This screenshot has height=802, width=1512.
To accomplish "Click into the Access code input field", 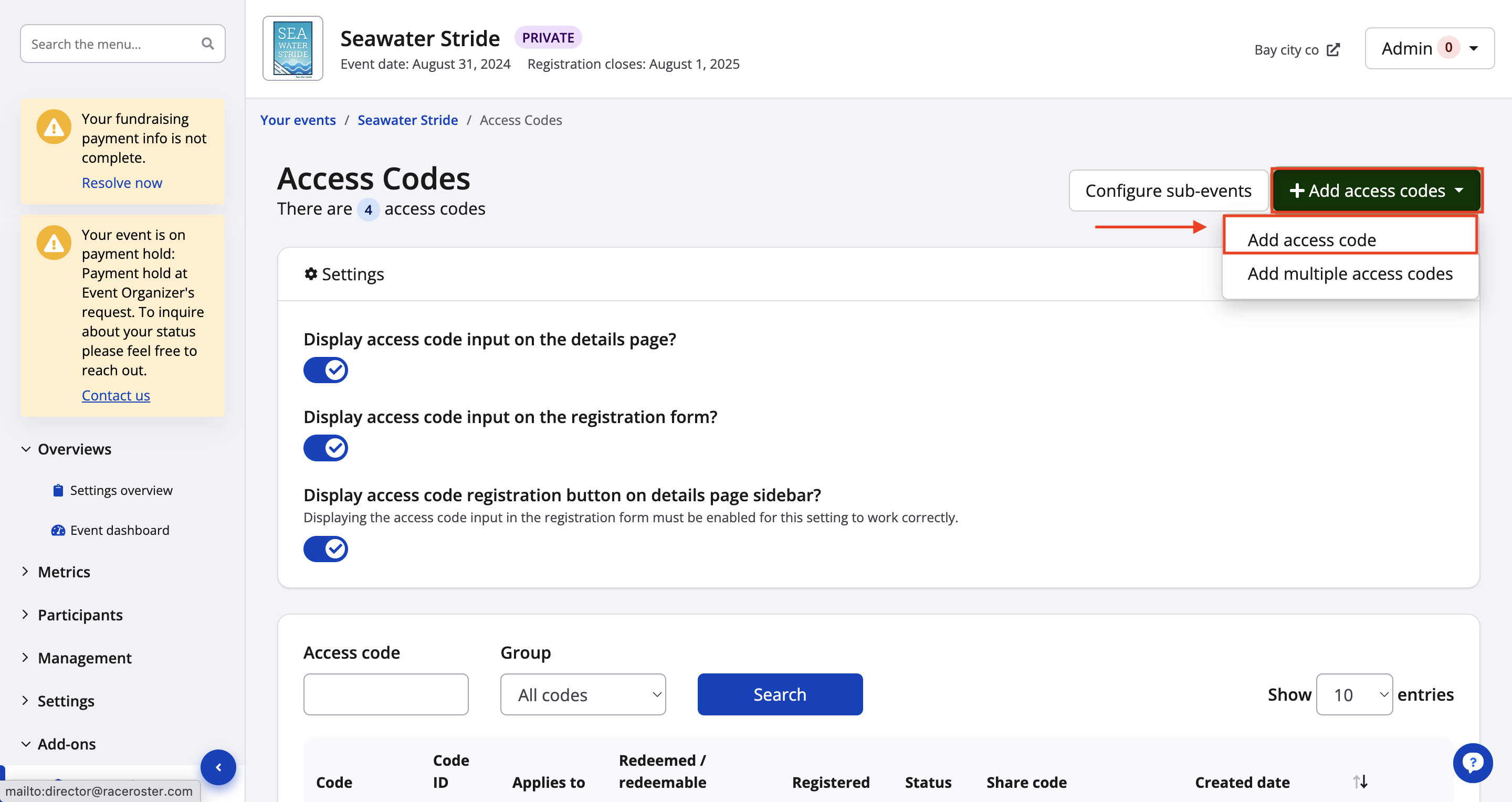I will (386, 694).
